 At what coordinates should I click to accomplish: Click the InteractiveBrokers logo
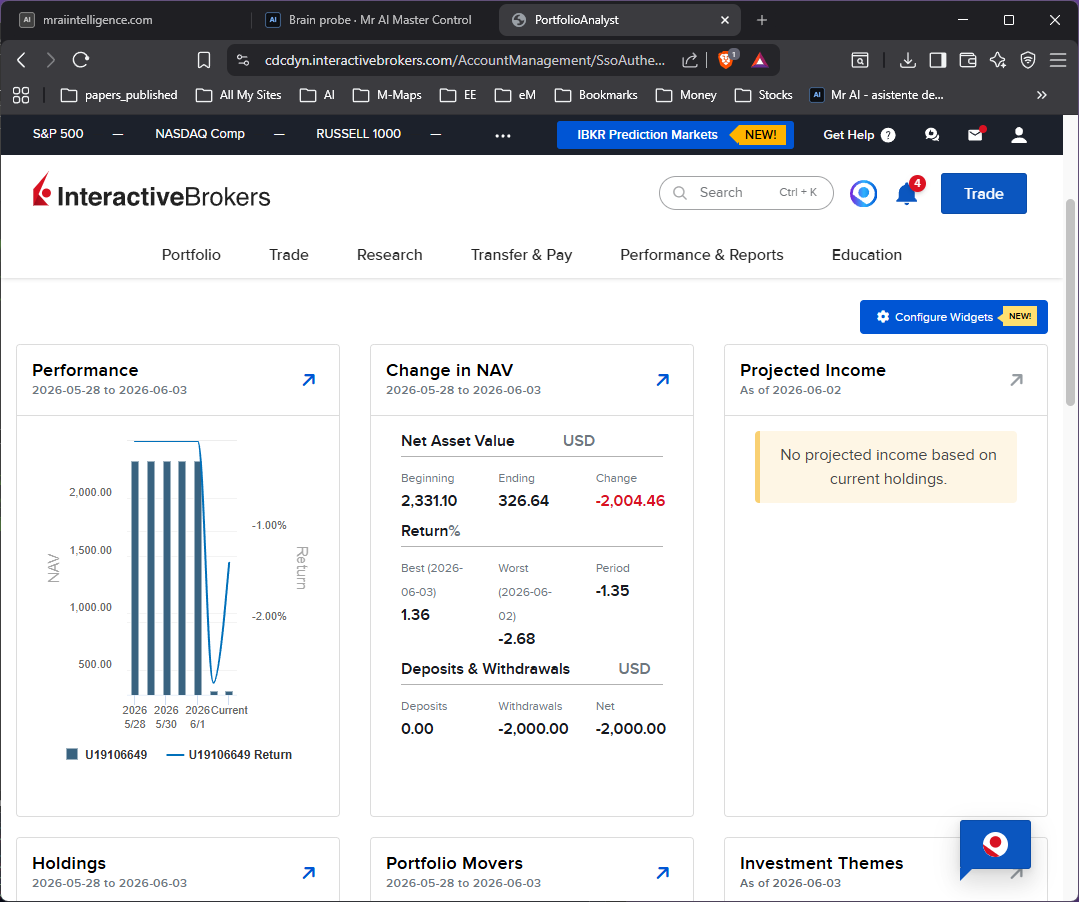click(x=151, y=191)
